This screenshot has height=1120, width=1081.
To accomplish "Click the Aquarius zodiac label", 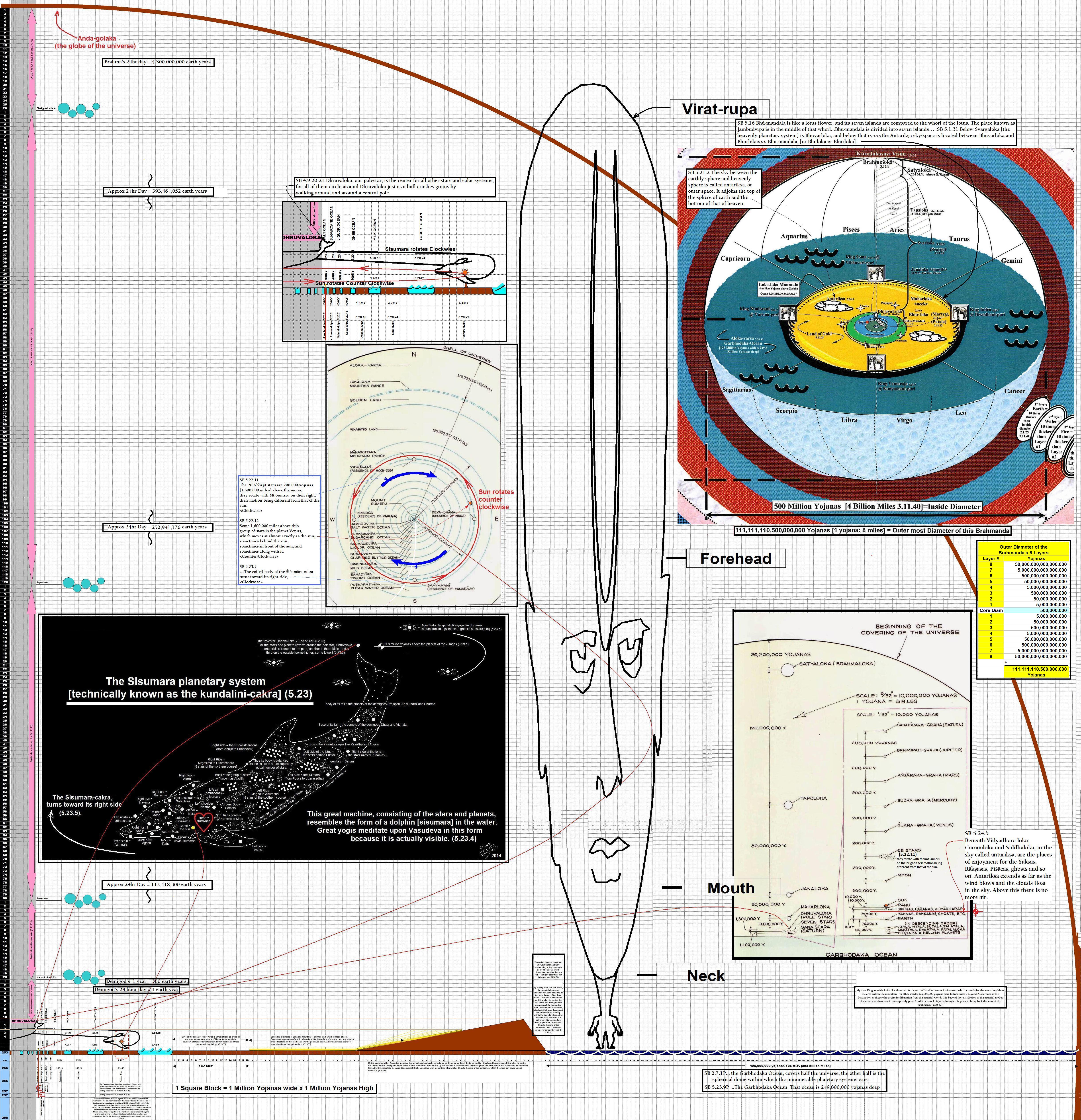I will [x=794, y=236].
